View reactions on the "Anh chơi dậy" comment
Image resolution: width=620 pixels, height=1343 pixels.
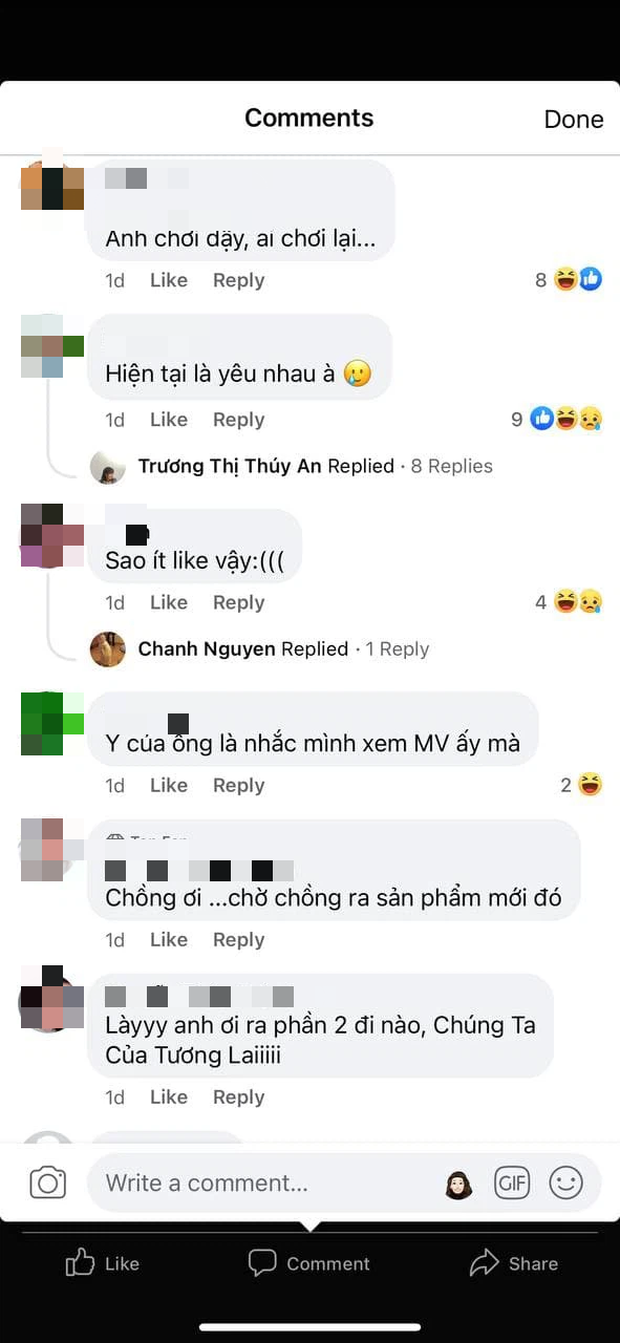tap(569, 280)
